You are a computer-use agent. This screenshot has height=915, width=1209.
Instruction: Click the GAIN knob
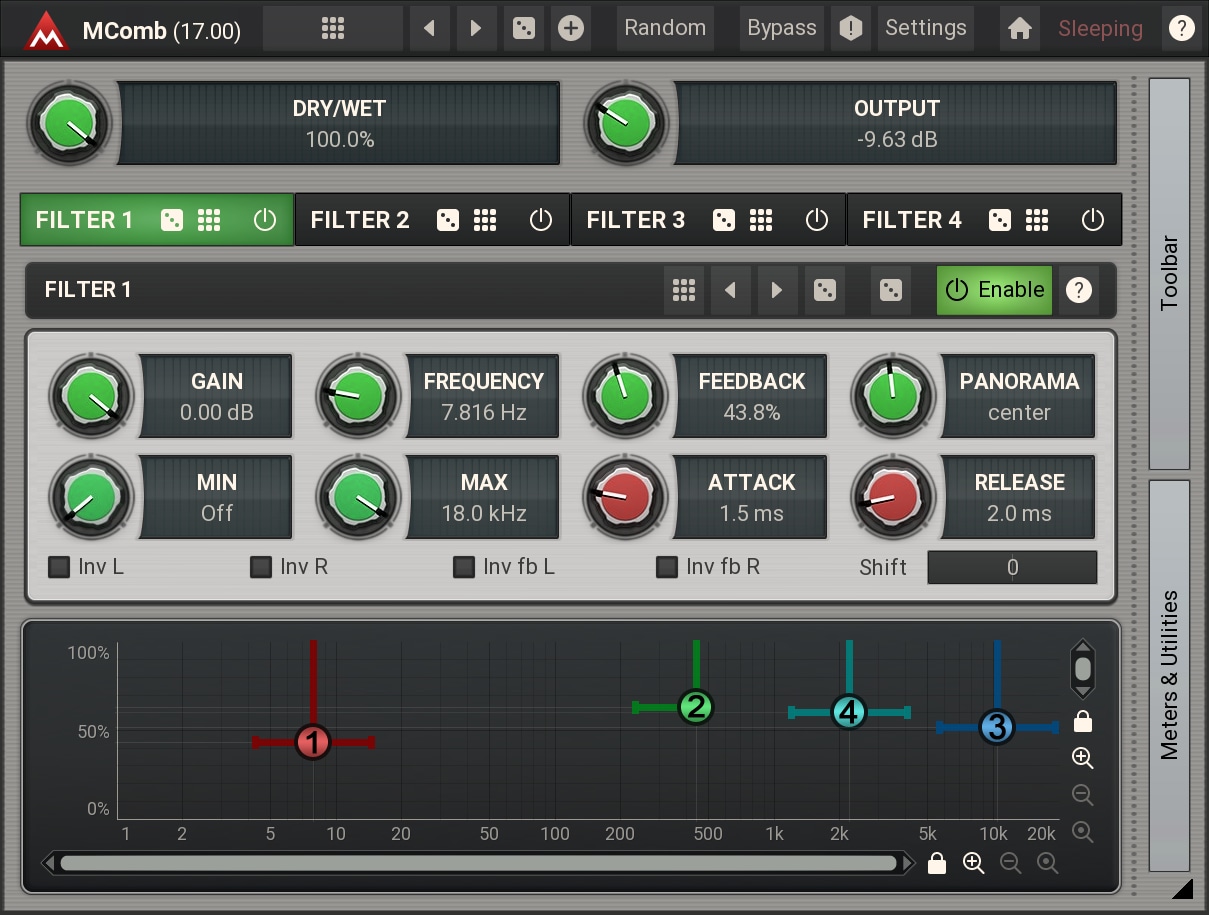[x=91, y=396]
